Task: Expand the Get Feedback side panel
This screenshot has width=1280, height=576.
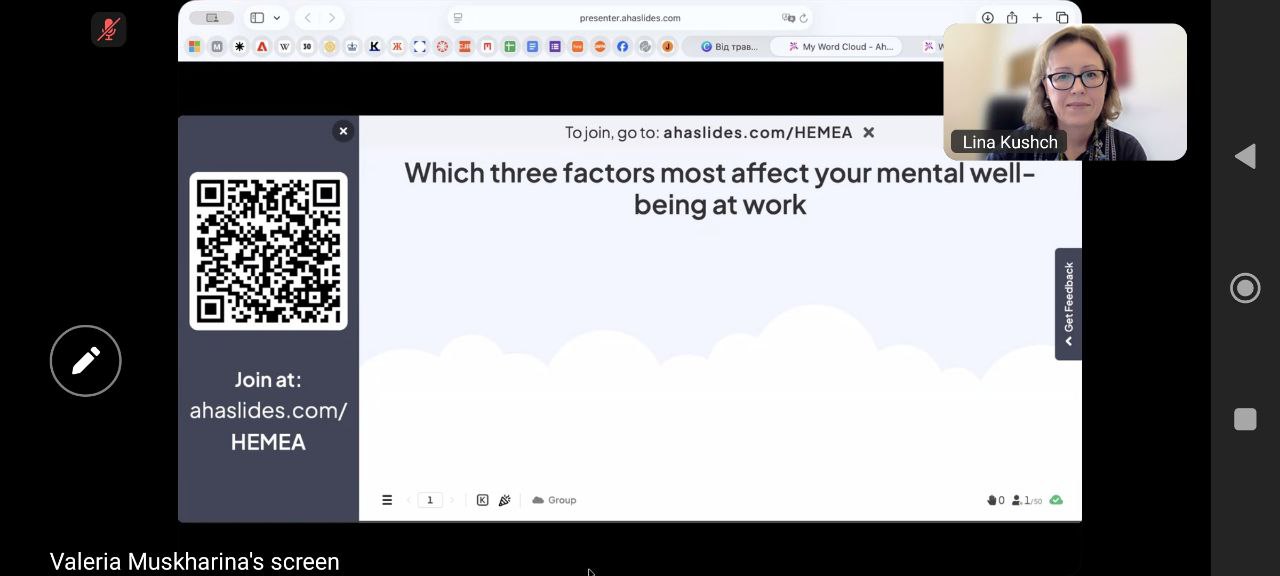Action: [1068, 304]
